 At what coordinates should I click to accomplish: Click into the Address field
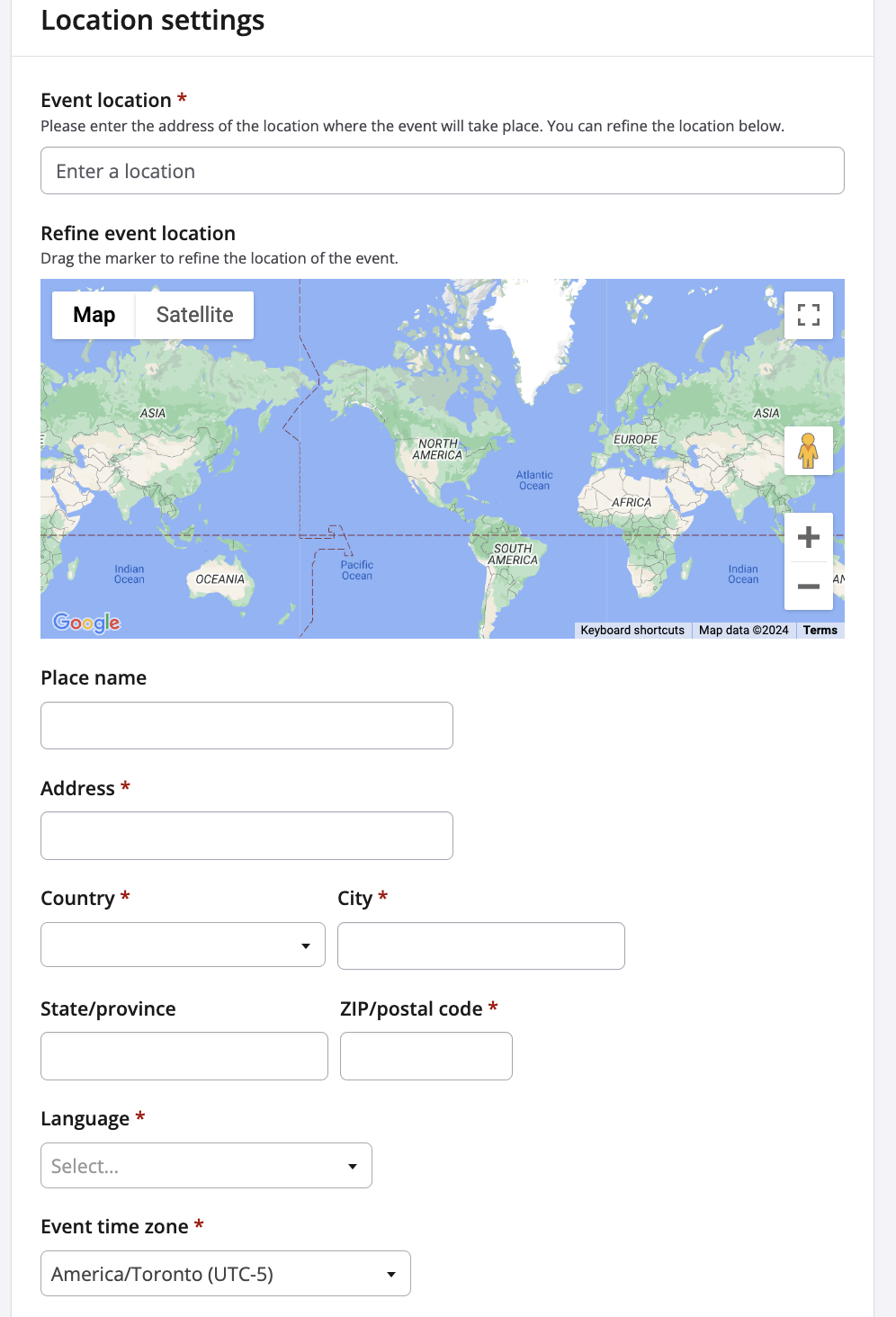(246, 836)
